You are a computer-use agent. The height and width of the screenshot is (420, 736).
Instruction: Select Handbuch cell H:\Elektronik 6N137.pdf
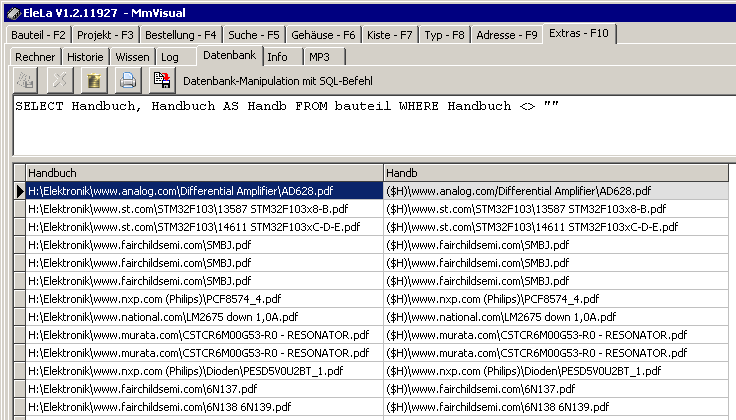click(x=204, y=389)
